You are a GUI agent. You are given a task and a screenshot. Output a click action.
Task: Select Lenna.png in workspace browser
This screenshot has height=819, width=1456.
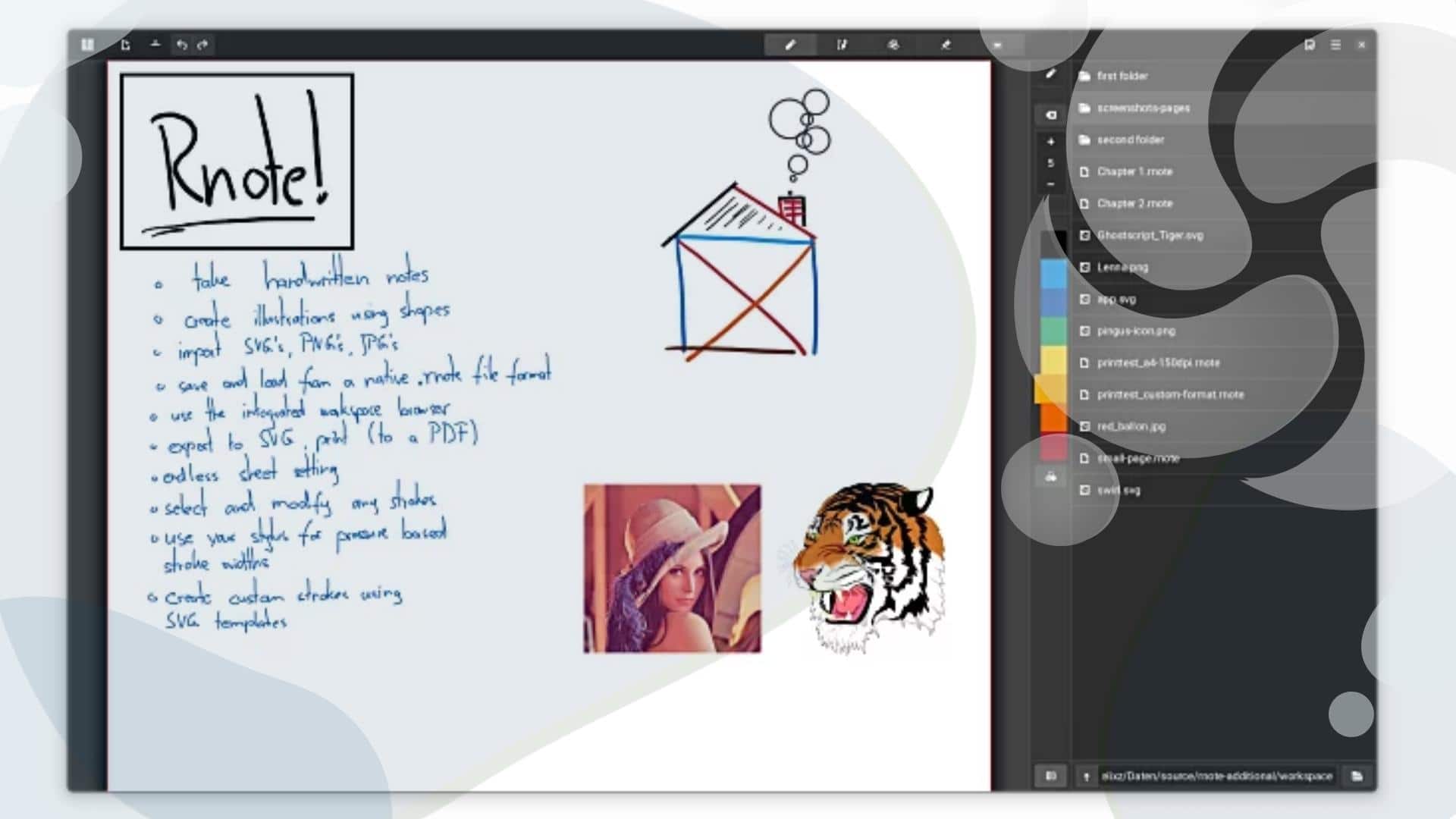1224,267
